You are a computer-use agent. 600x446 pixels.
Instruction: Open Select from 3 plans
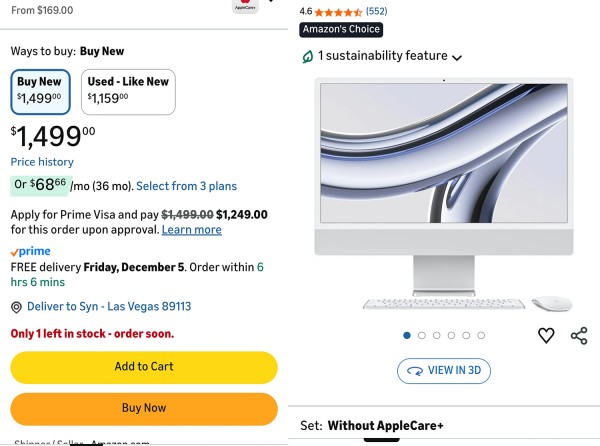(186, 186)
